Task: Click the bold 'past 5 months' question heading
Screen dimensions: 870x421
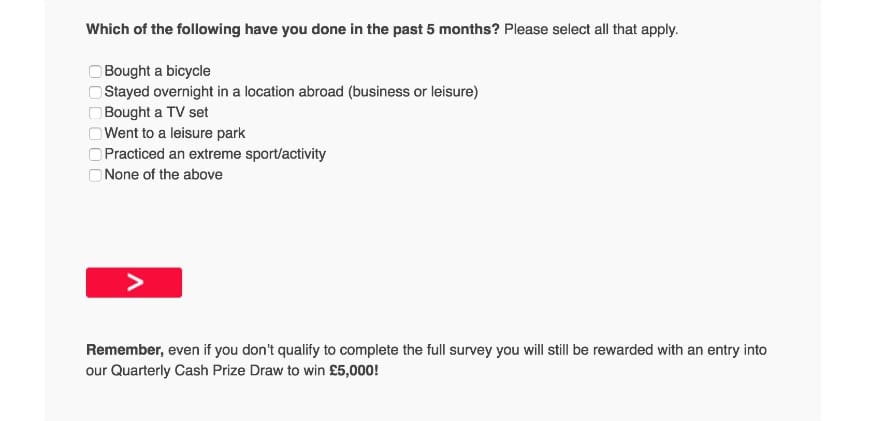Action: [x=293, y=29]
